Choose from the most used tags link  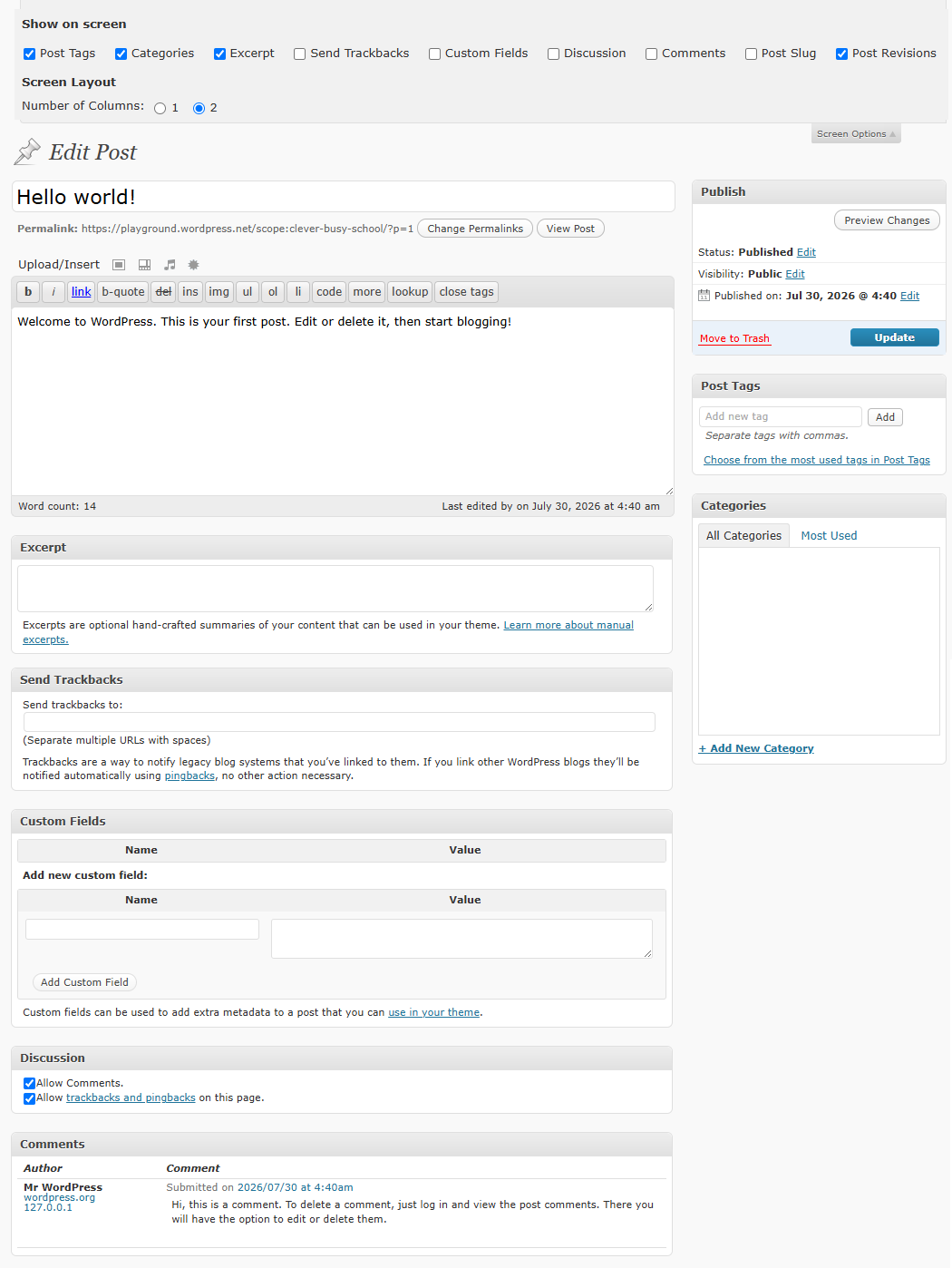click(817, 460)
